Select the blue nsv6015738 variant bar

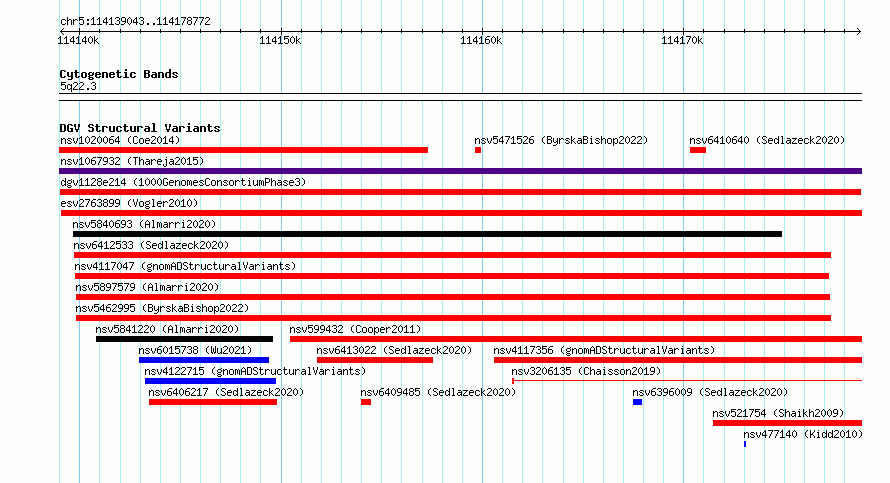(204, 360)
